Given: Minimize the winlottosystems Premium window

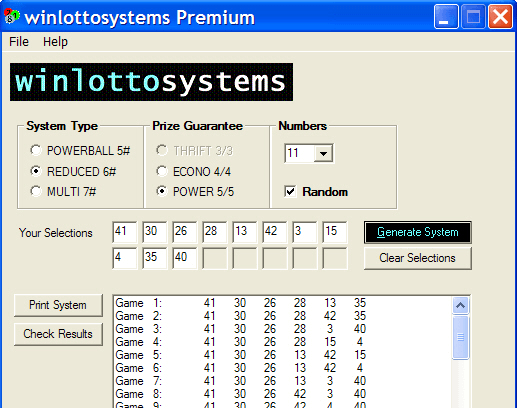Looking at the screenshot, I should (446, 16).
